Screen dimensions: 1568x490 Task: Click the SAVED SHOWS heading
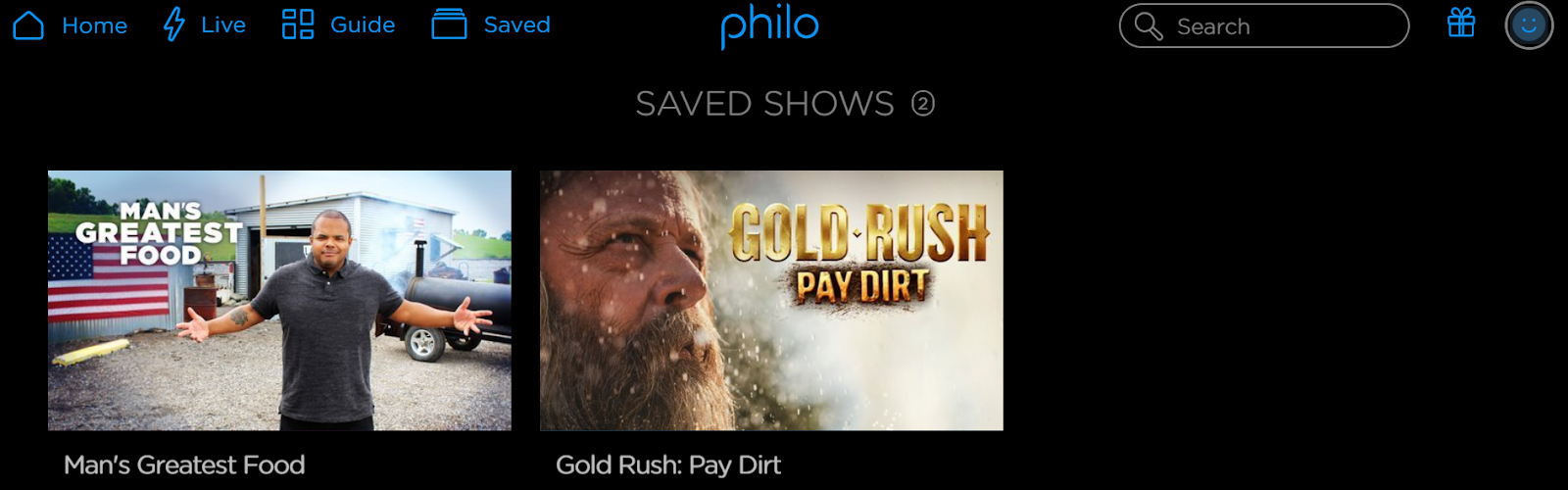coord(765,104)
